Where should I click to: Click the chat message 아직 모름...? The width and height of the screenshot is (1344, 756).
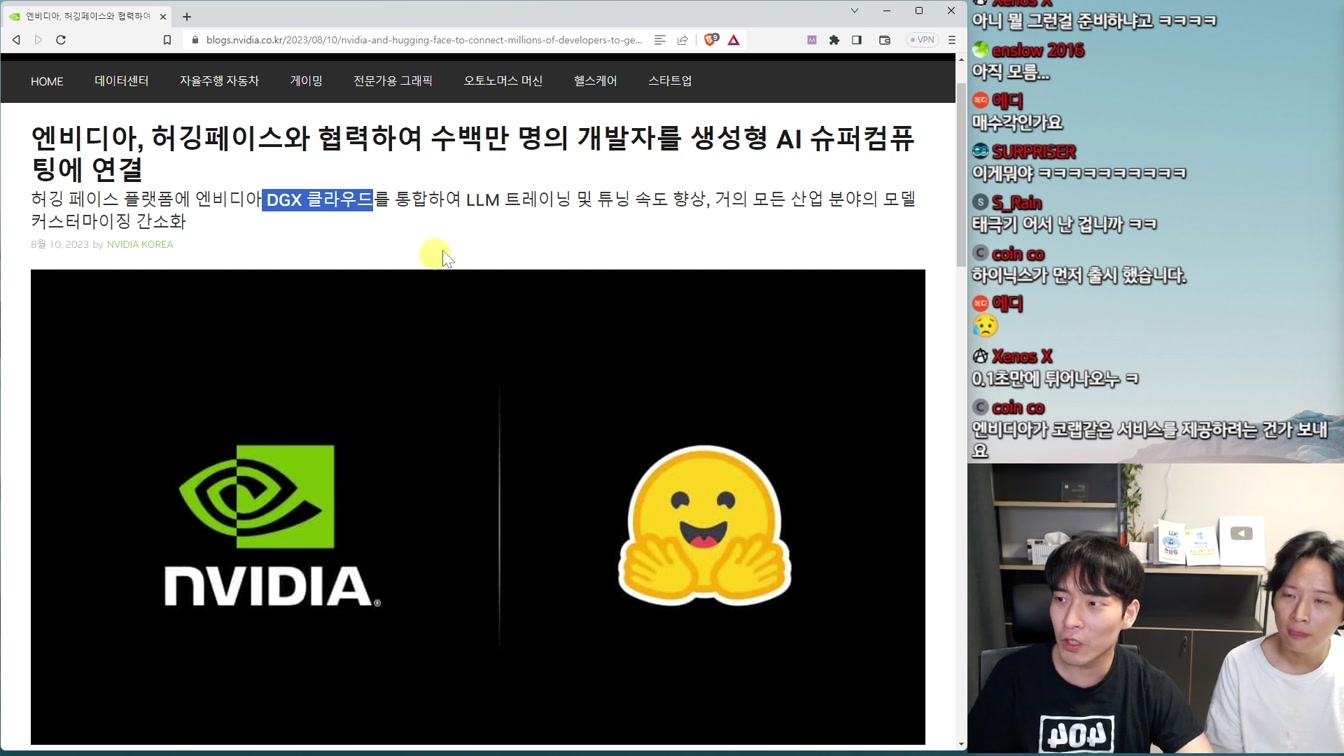pos(1011,73)
